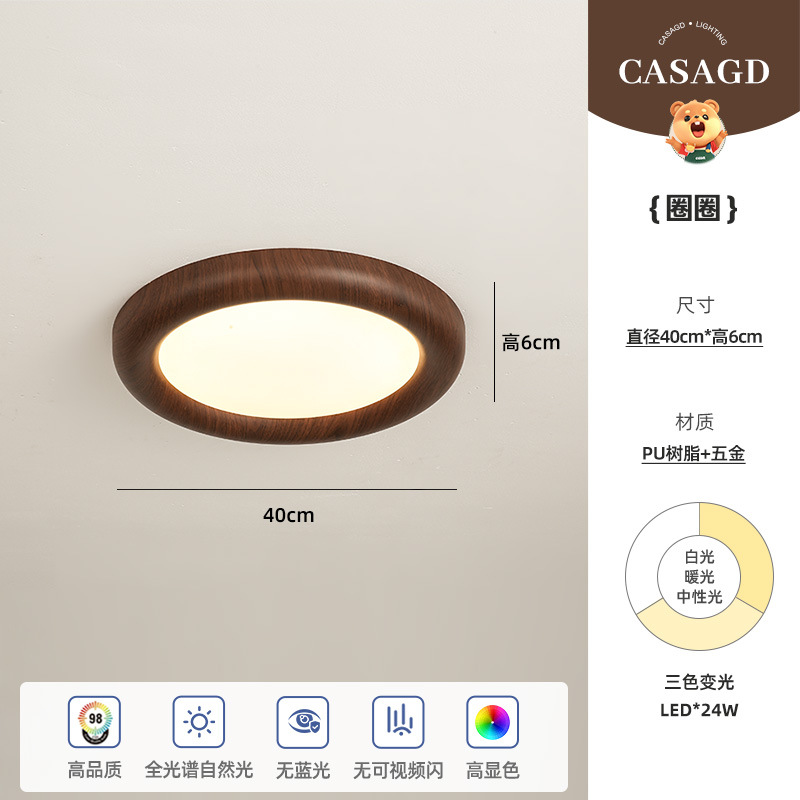800x800 pixels.
Task: Click the 98 high-quality rating icon
Action: (x=94, y=722)
